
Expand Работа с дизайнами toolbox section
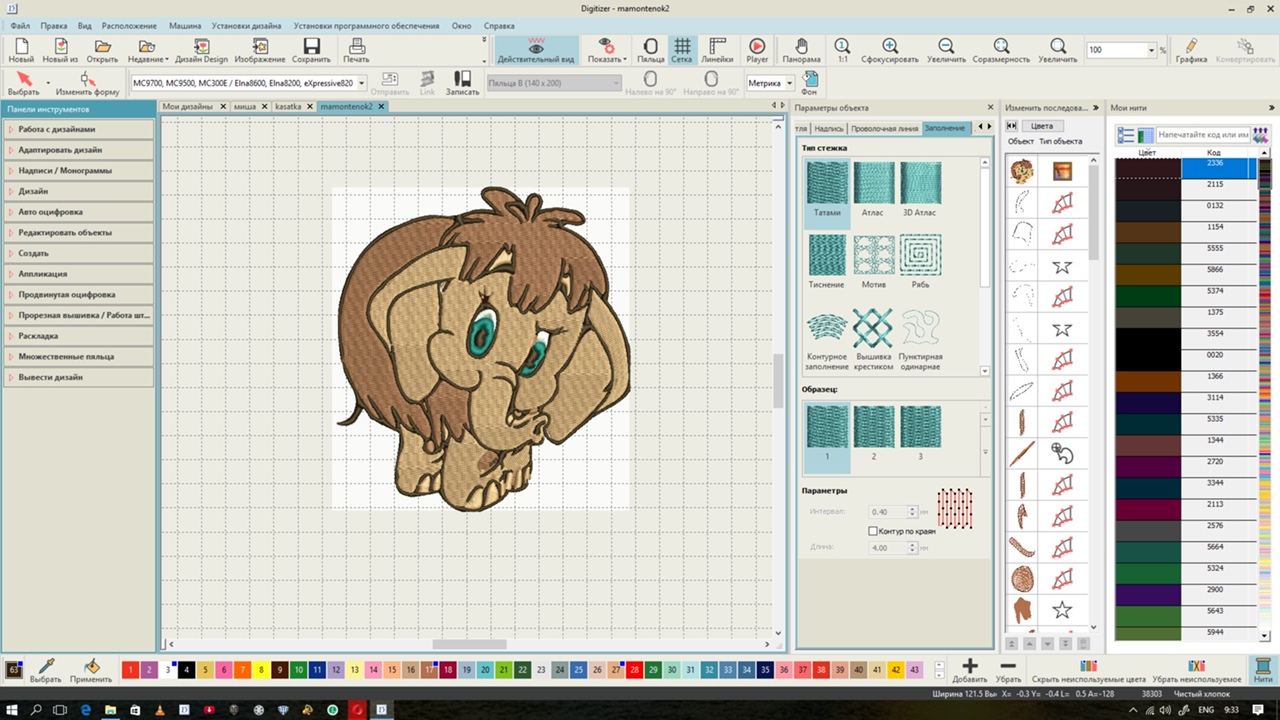coord(78,129)
